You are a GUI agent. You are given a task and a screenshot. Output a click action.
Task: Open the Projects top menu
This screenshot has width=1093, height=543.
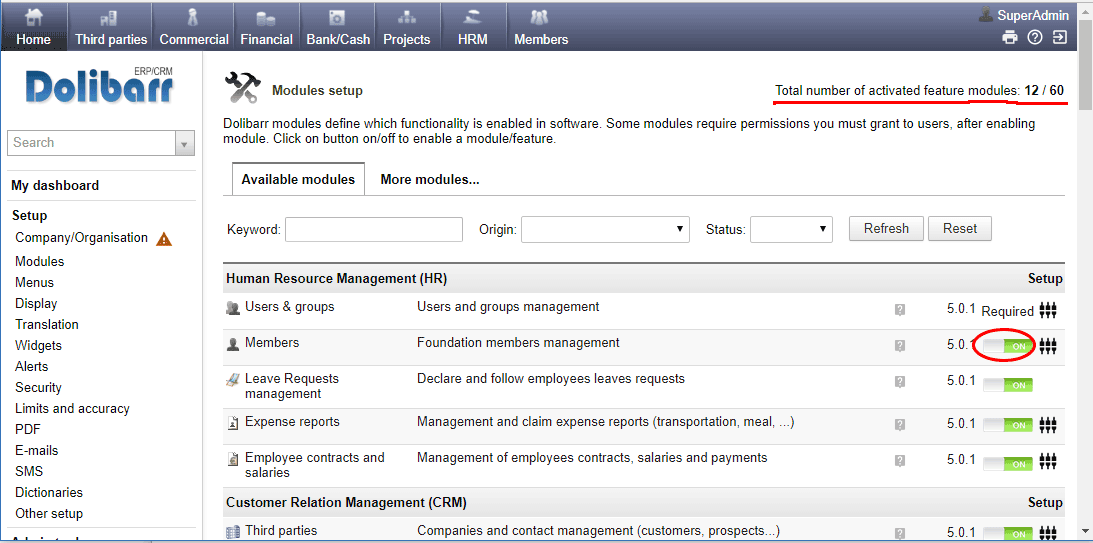tap(406, 26)
